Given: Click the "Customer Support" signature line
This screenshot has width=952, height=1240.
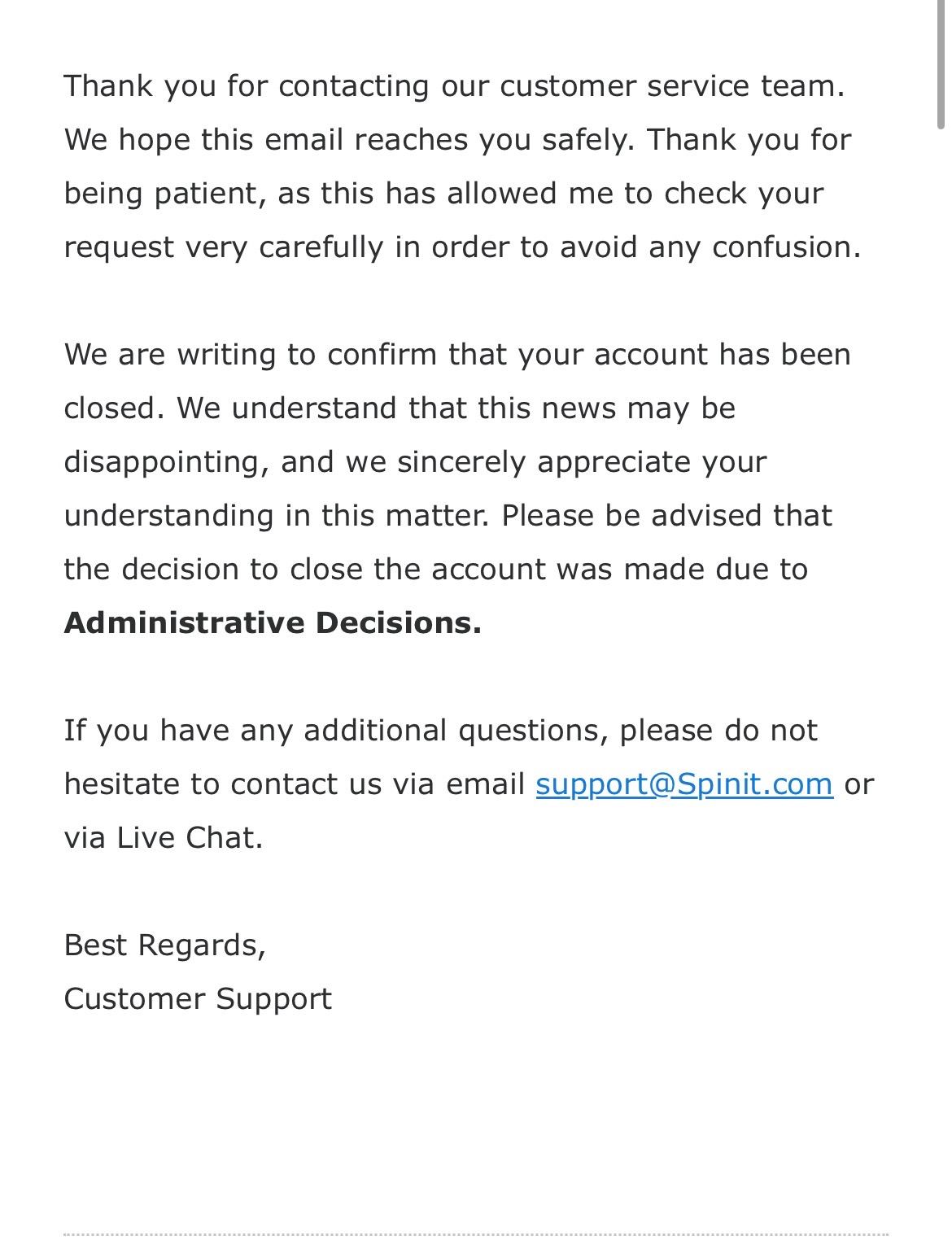Looking at the screenshot, I should pos(198,999).
